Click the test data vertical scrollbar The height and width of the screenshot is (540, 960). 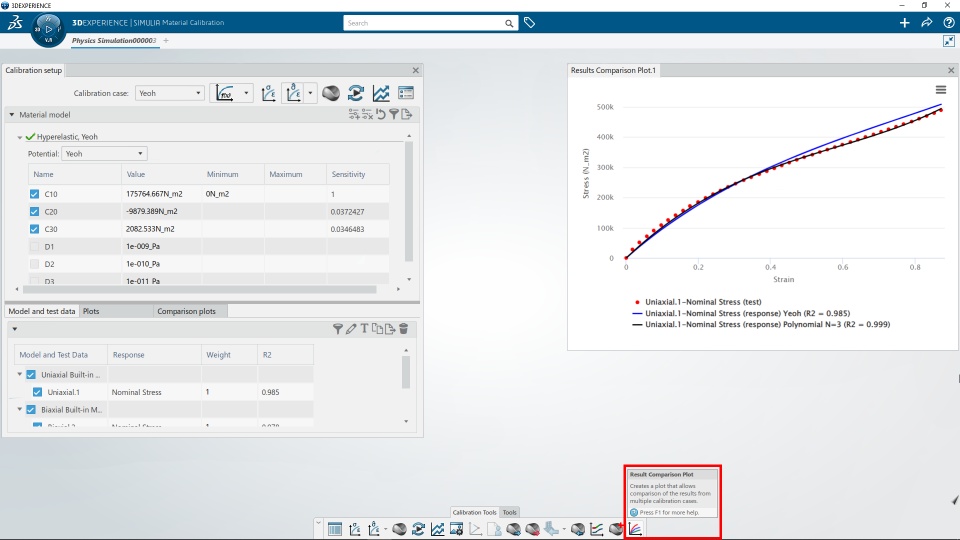pos(406,372)
